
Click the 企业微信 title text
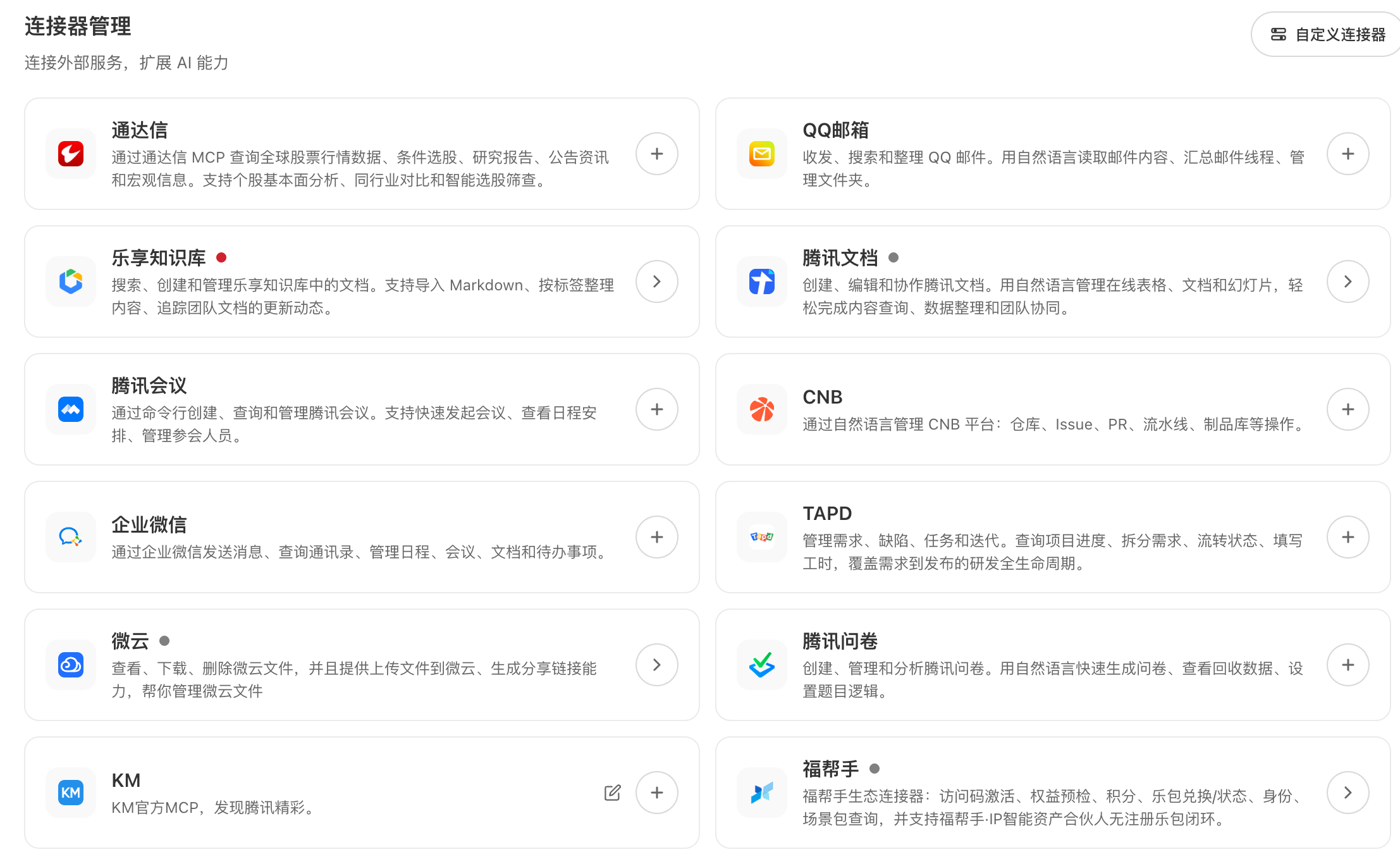click(x=149, y=525)
